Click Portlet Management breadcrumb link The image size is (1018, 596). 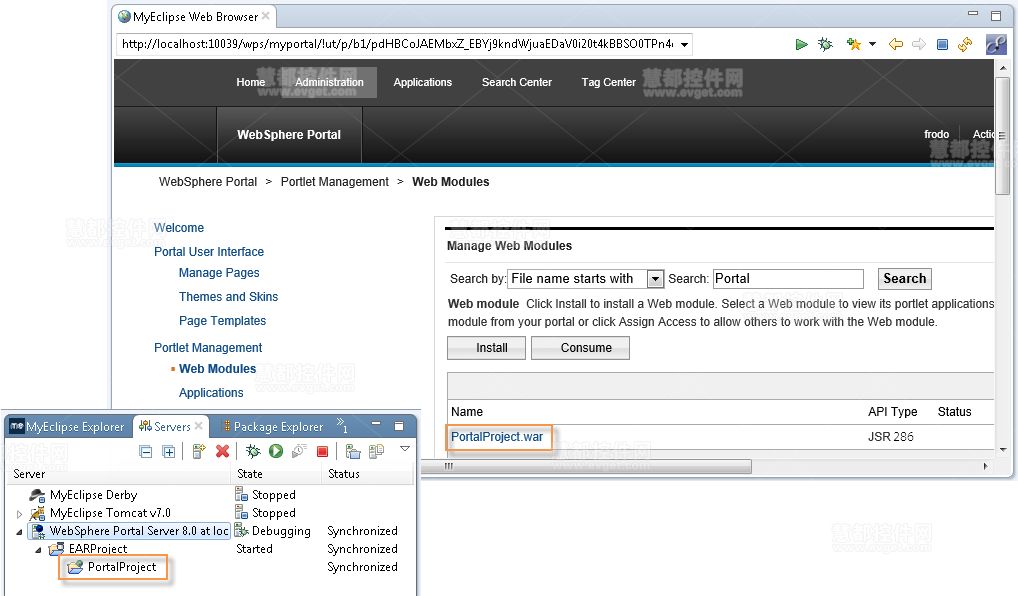tap(334, 182)
